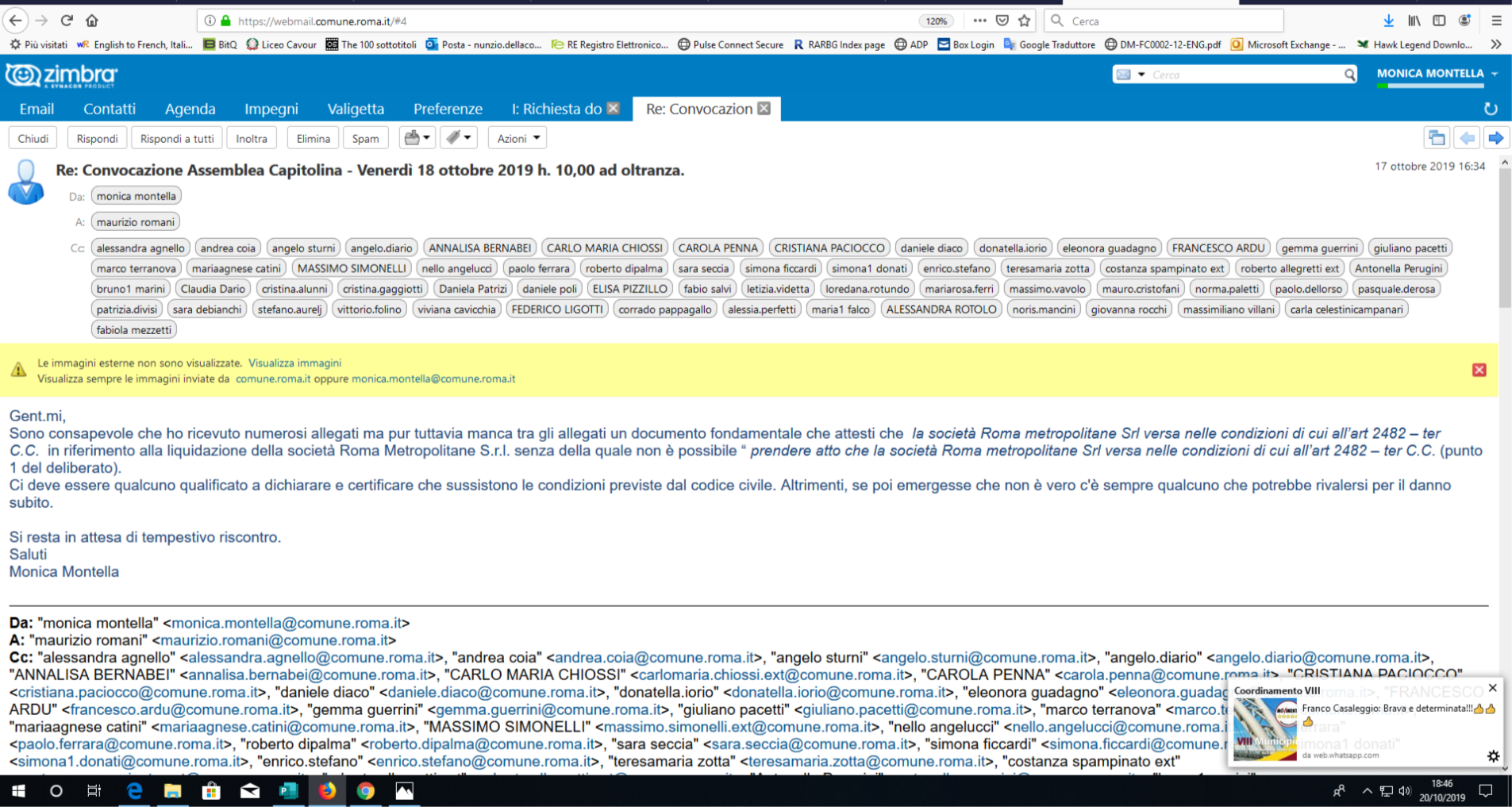Dismiss the external images warning bar
1512x807 pixels.
point(1479,370)
